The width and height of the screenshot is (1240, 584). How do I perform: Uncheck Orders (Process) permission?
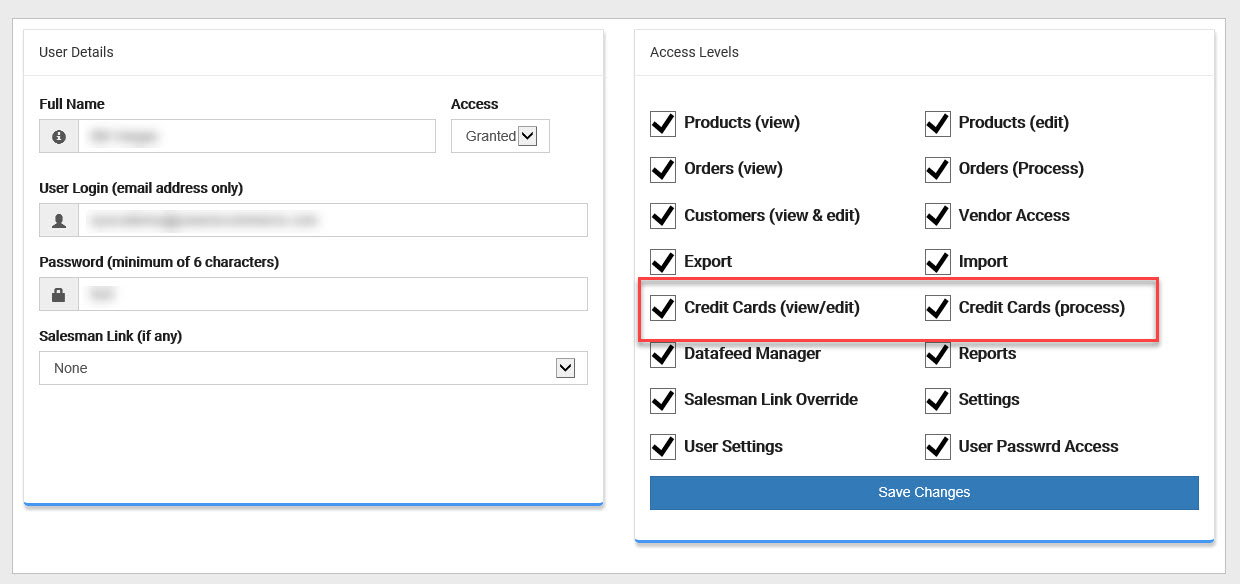[x=937, y=169]
